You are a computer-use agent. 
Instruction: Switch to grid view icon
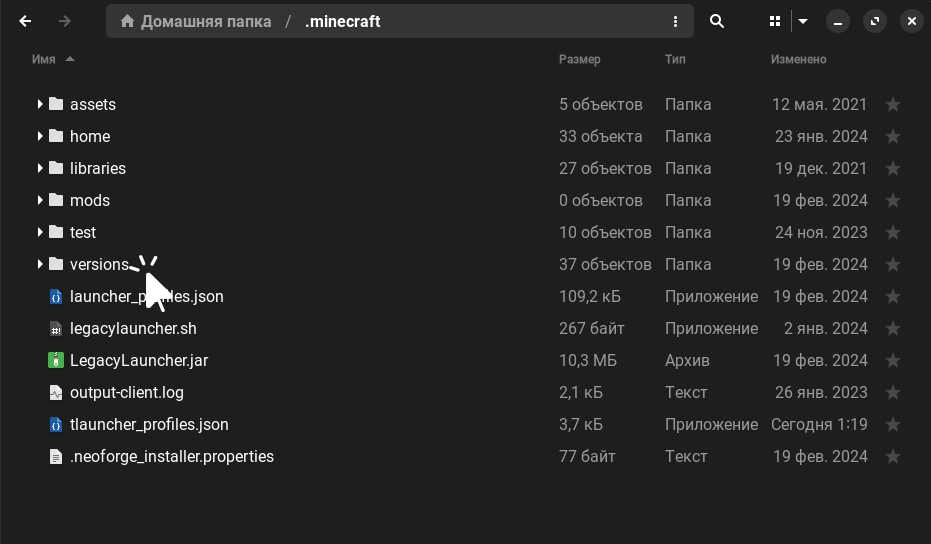click(775, 21)
